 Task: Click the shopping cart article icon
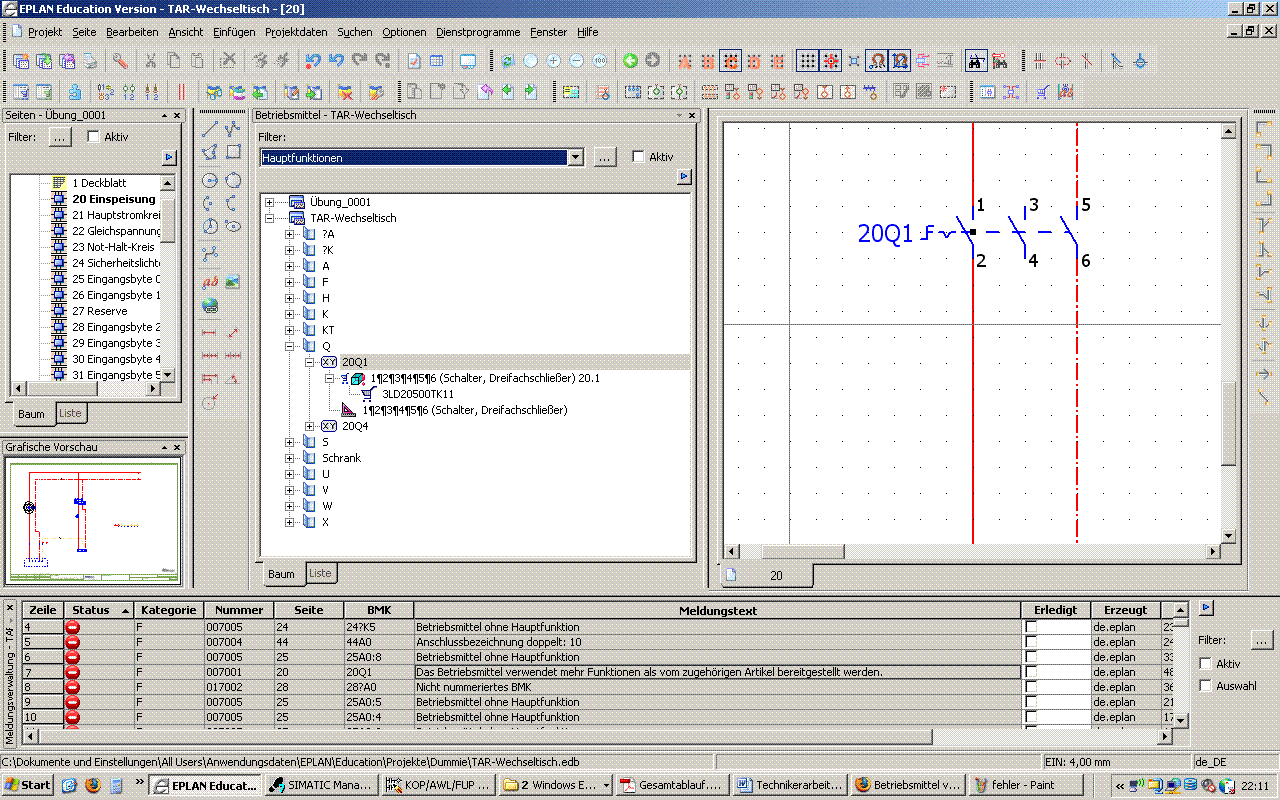point(1043,92)
